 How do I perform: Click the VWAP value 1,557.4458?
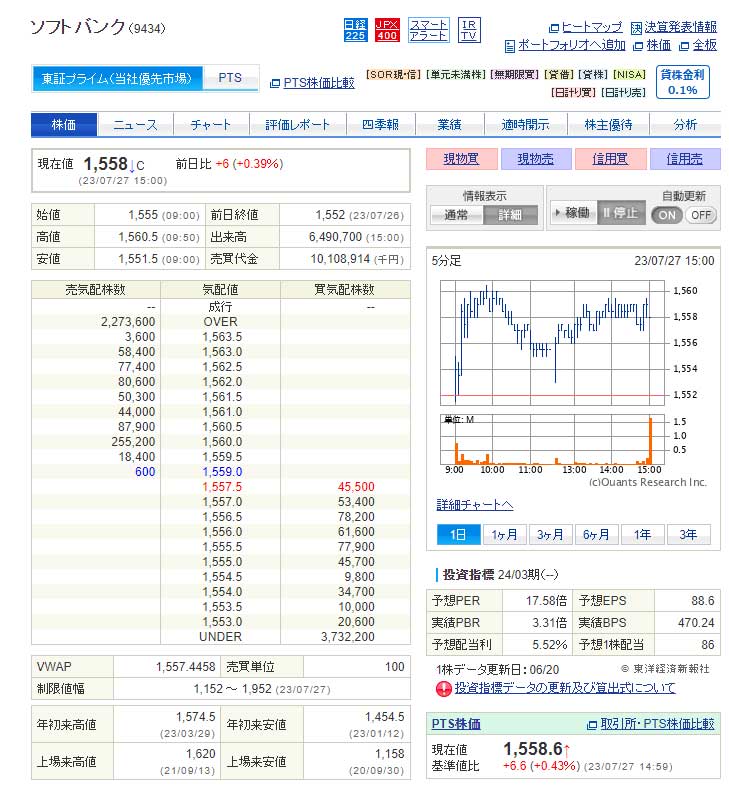click(185, 667)
